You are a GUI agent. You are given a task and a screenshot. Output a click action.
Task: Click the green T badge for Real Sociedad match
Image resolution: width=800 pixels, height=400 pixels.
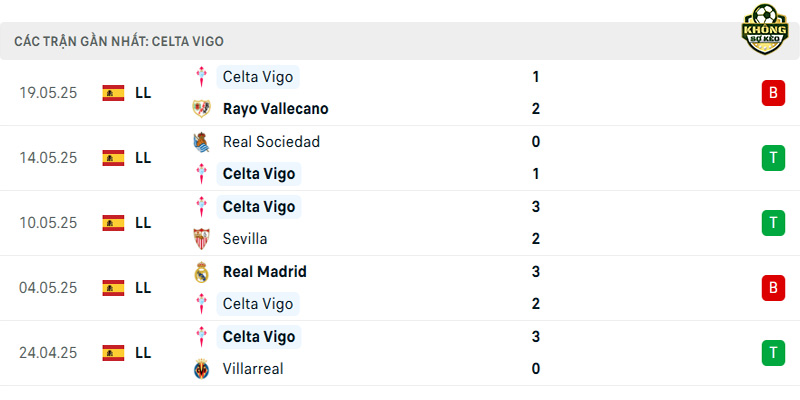coord(773,158)
